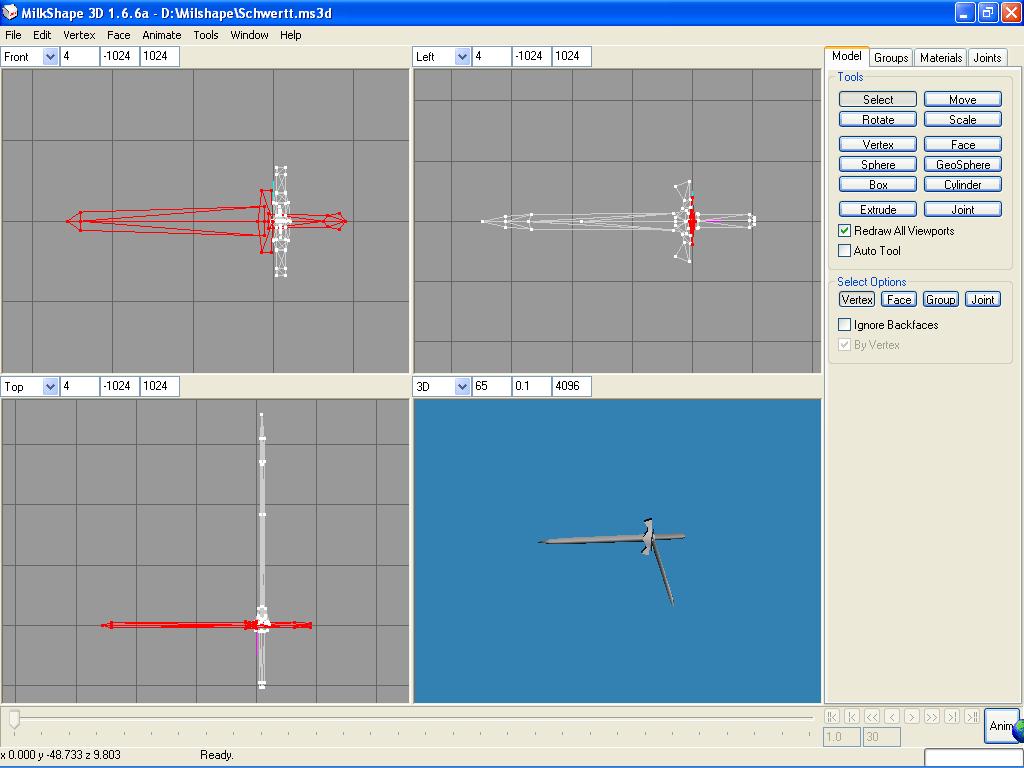Open the Front viewport view dropdown

click(51, 57)
